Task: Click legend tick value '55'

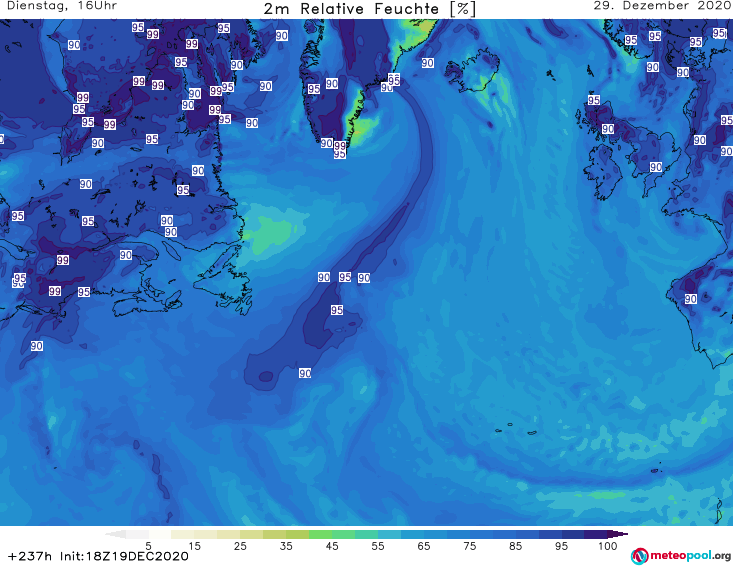Action: pyautogui.click(x=378, y=546)
